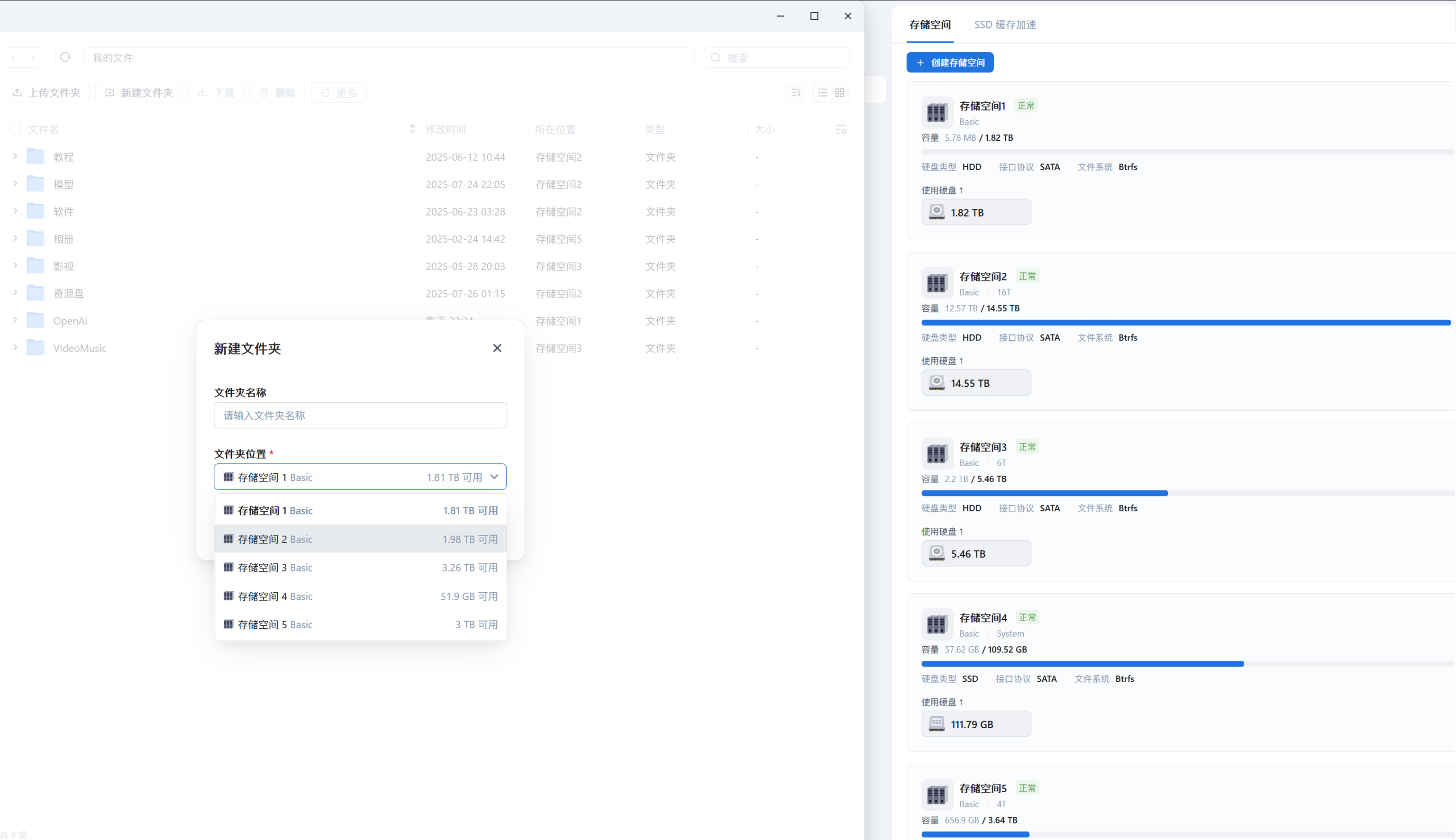Toggle the select-all checkbox by 文件名
This screenshot has width=1456, height=840.
coord(15,129)
